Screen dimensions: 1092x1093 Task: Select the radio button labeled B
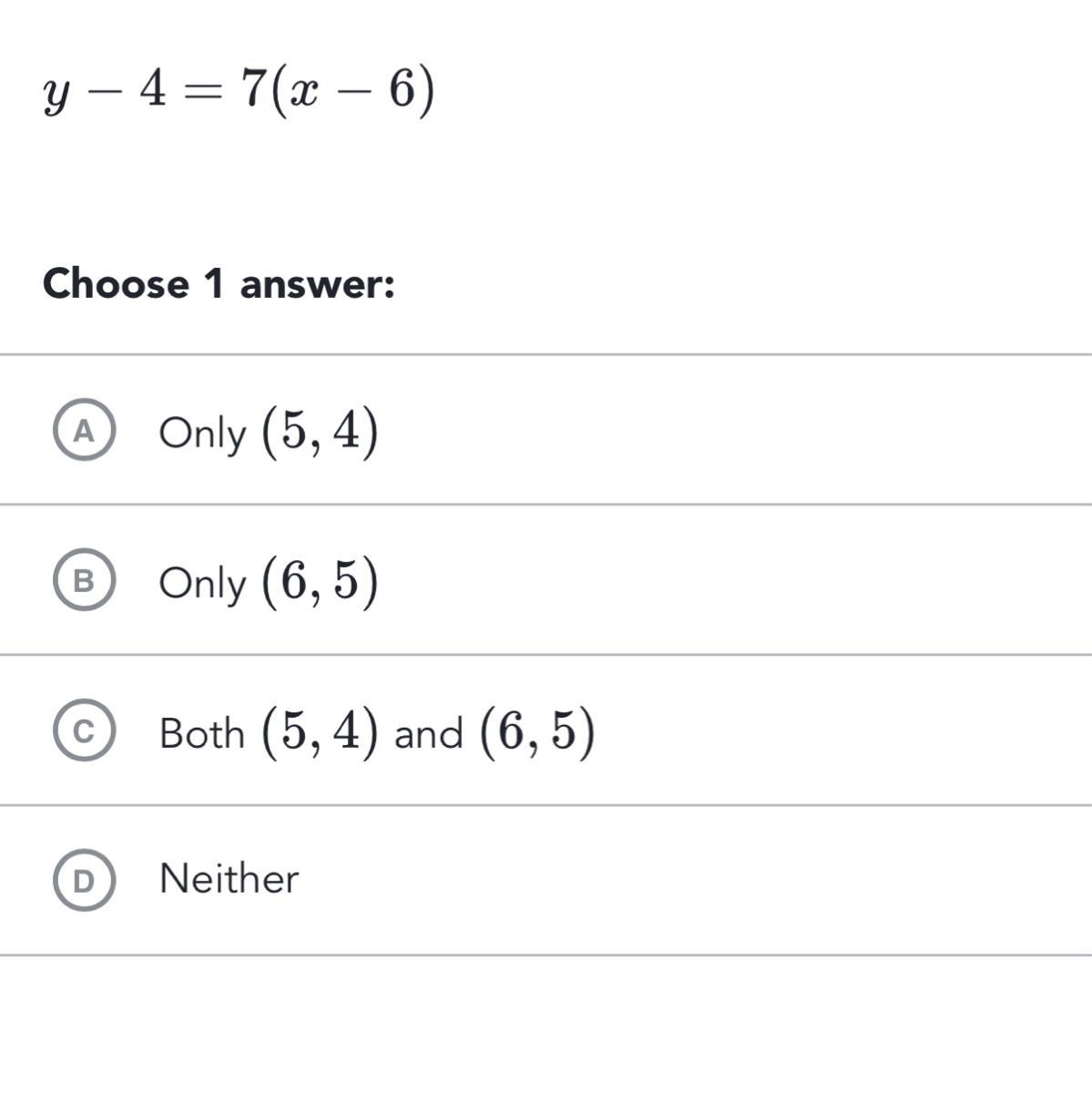(84, 581)
